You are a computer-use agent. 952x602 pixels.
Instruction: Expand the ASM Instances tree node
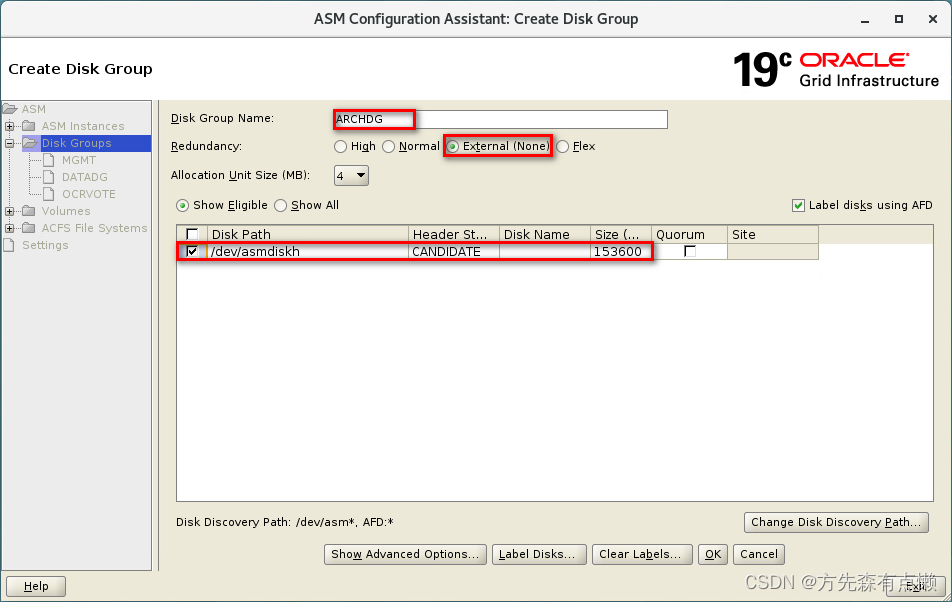[10, 126]
